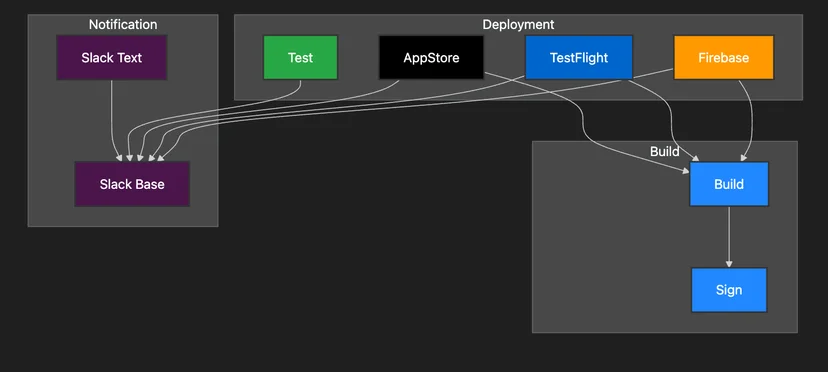This screenshot has height=372, width=828.
Task: Select the Slack Base node
Action: click(x=132, y=184)
